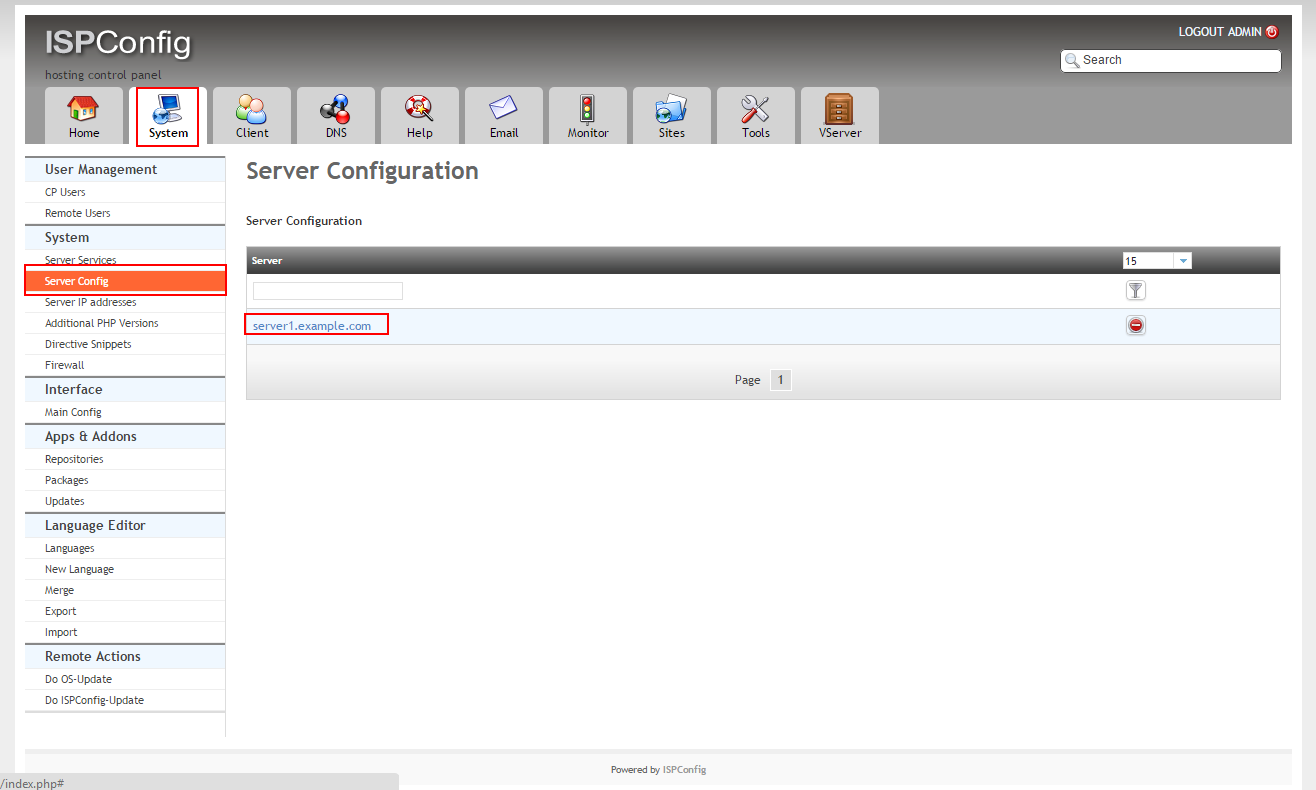
Task: Open Directive Snippets in the sidebar
Action: click(125, 344)
